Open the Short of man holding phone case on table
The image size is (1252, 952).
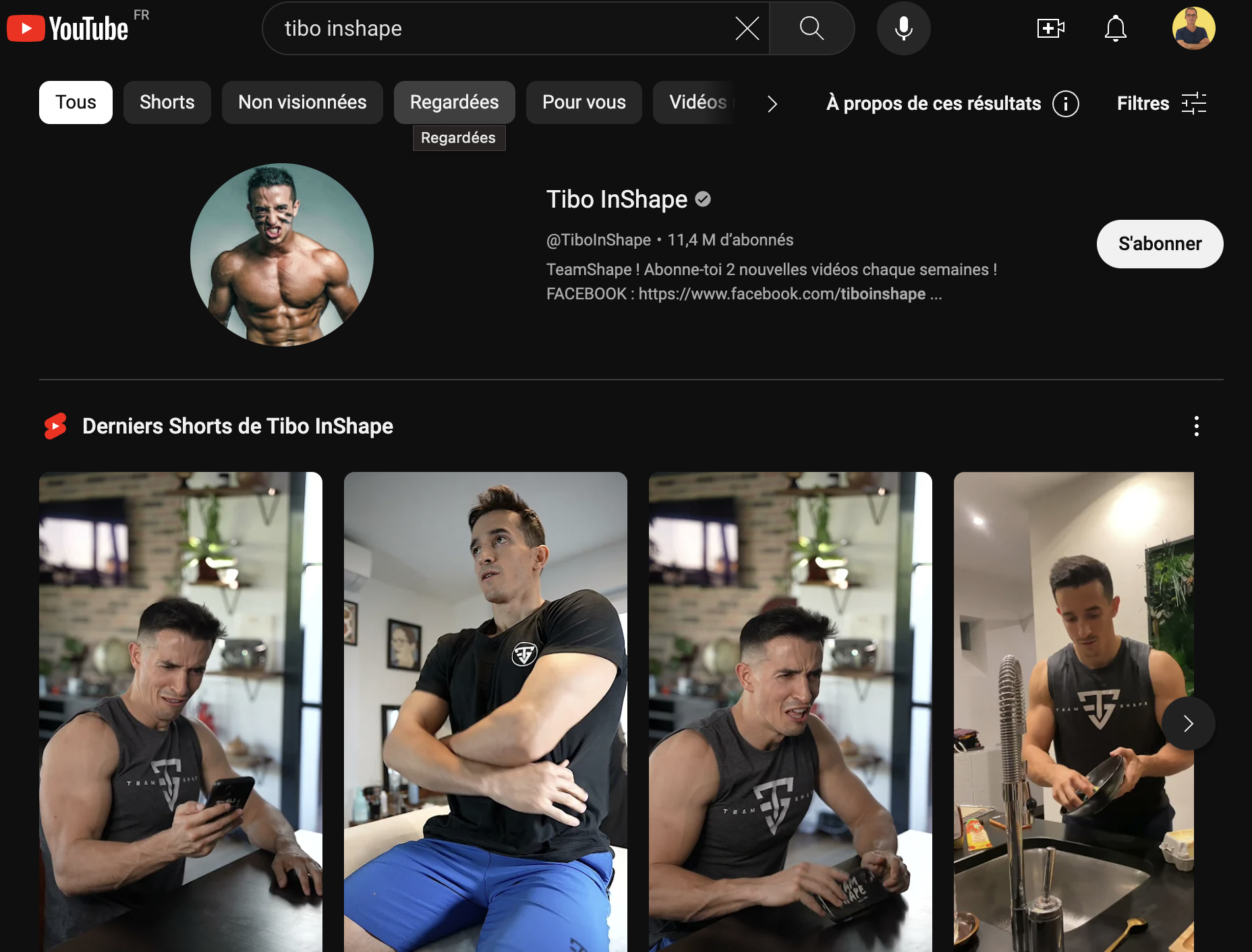(791, 712)
